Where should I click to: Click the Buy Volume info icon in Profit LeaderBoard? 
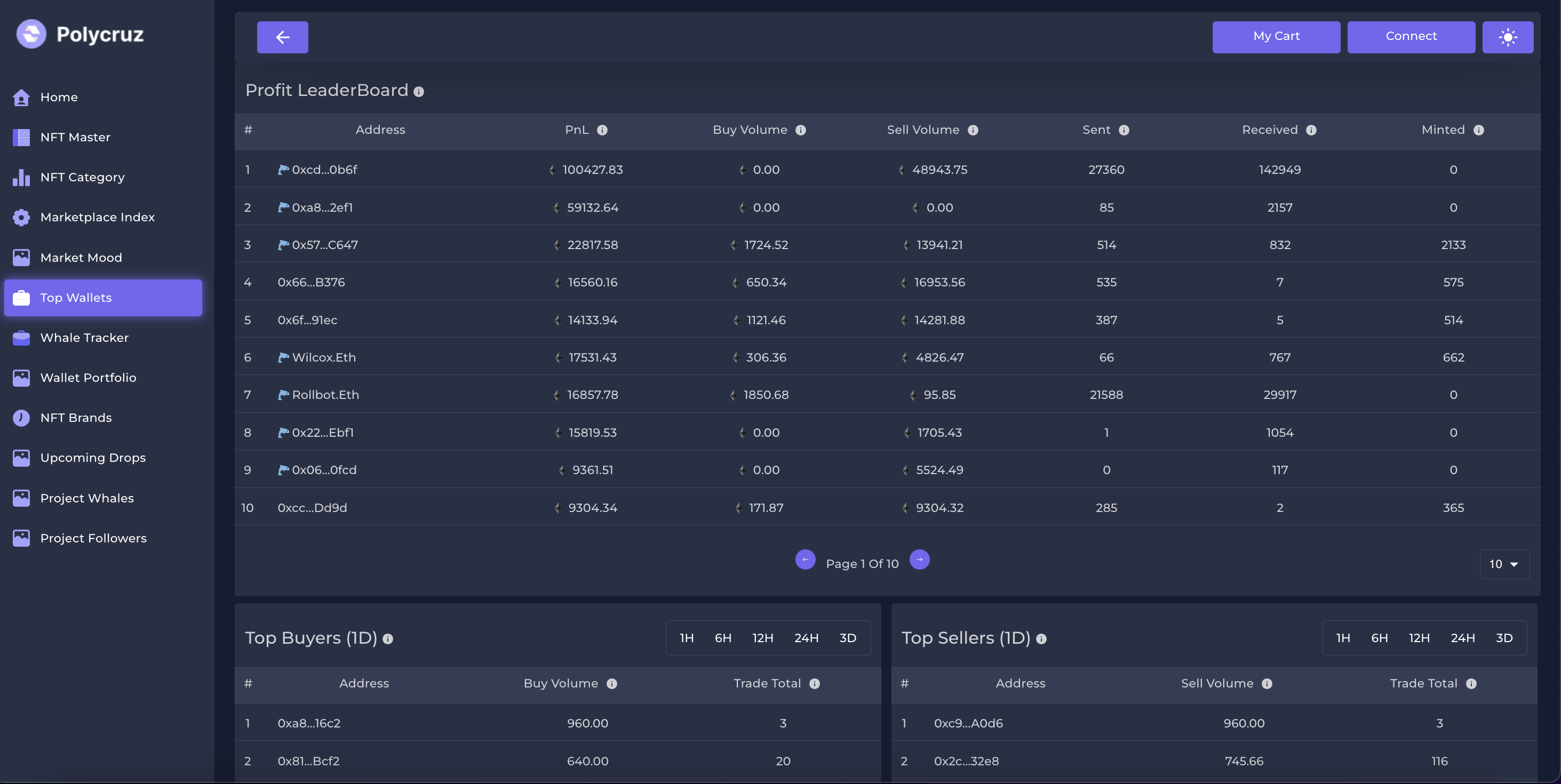click(800, 130)
